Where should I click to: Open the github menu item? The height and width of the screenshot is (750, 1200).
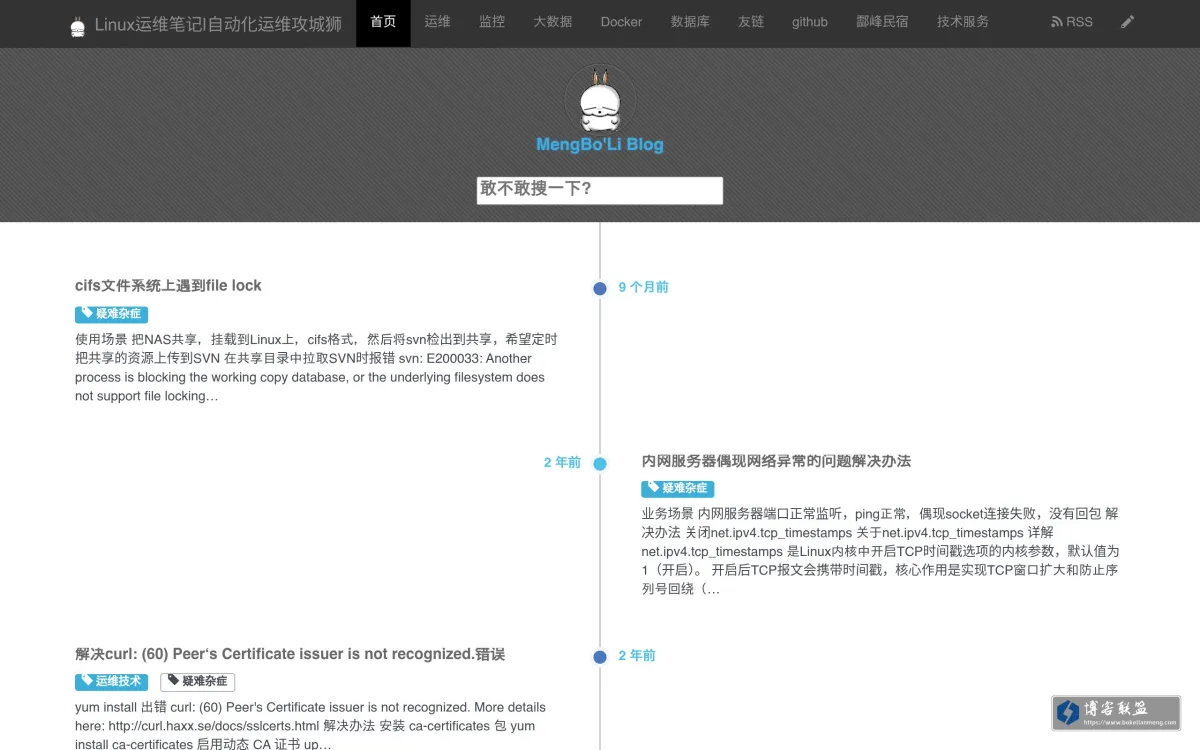pos(810,22)
